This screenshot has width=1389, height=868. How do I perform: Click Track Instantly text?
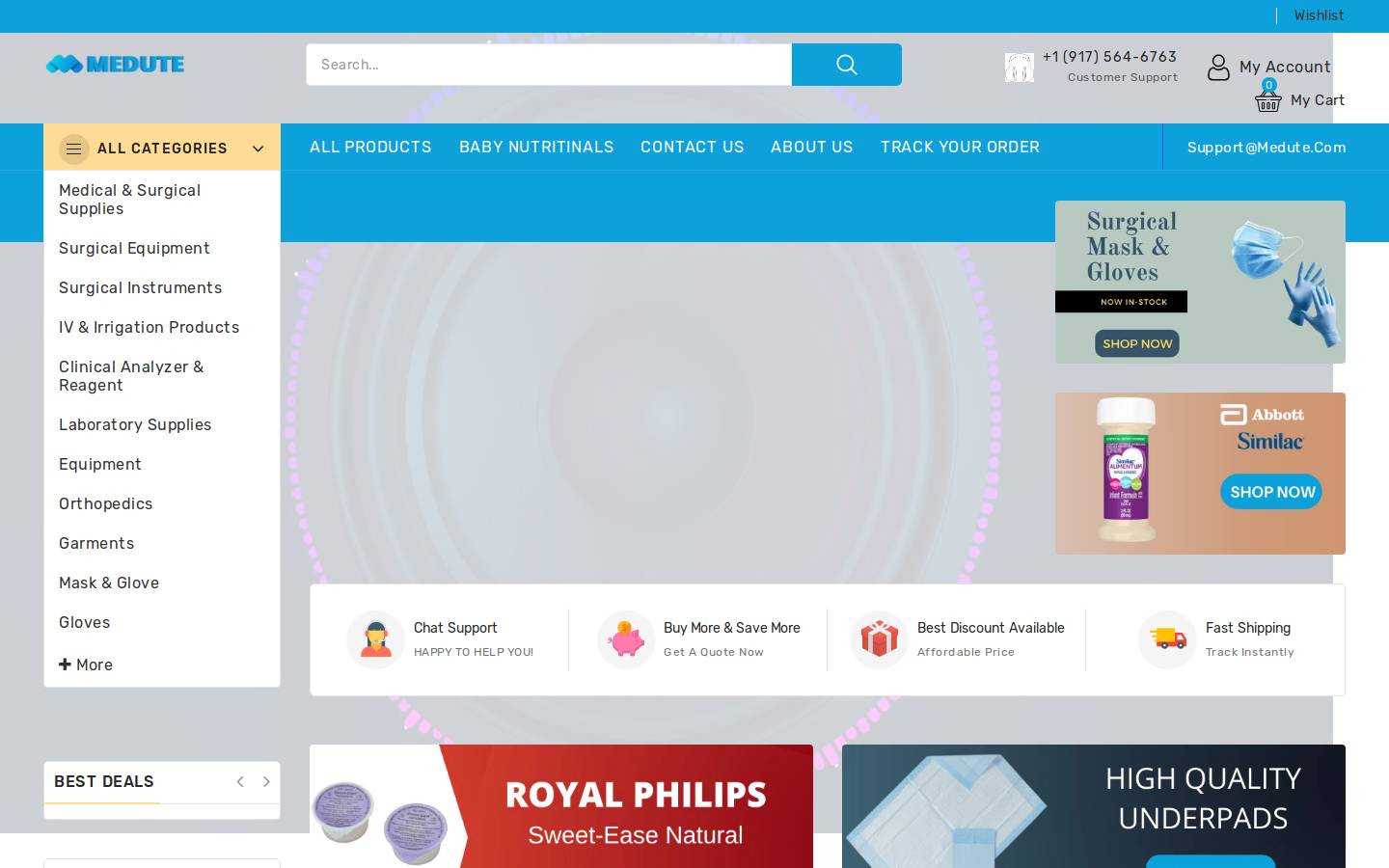tap(1250, 652)
